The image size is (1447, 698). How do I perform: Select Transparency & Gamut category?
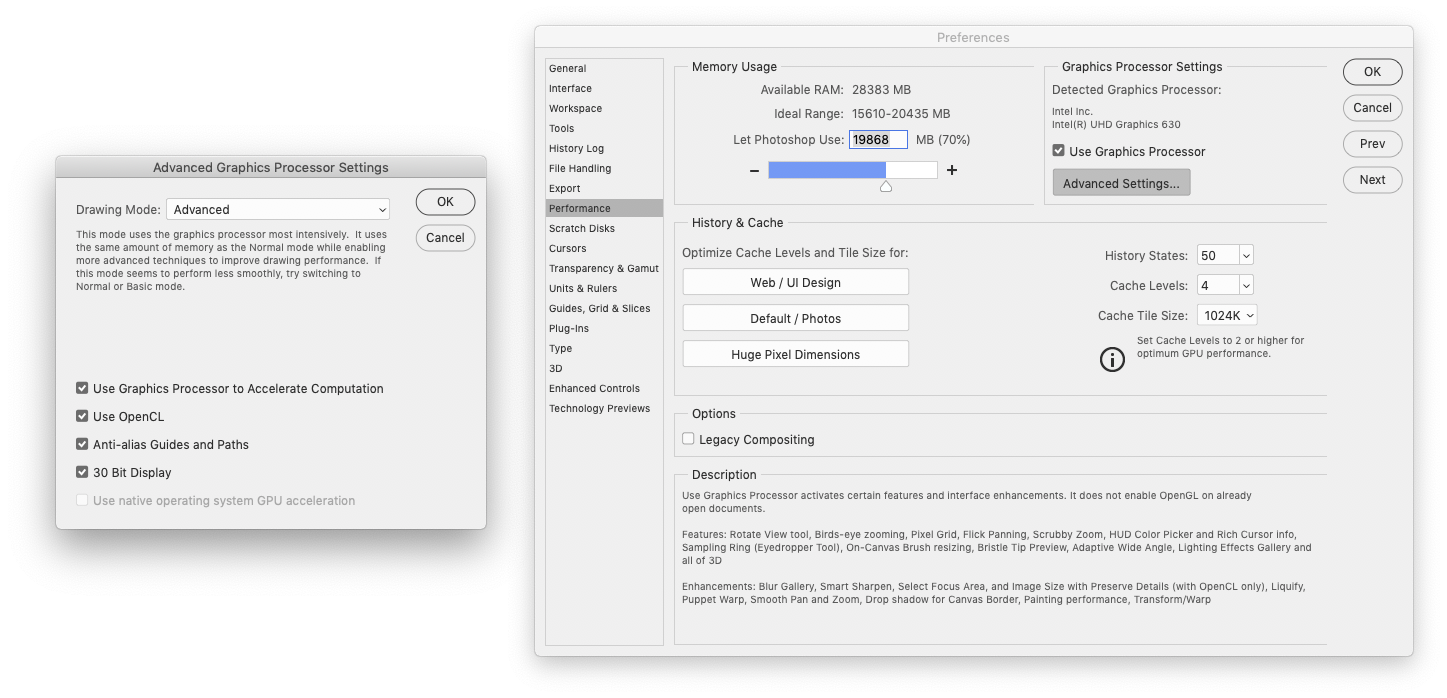[x=604, y=269]
